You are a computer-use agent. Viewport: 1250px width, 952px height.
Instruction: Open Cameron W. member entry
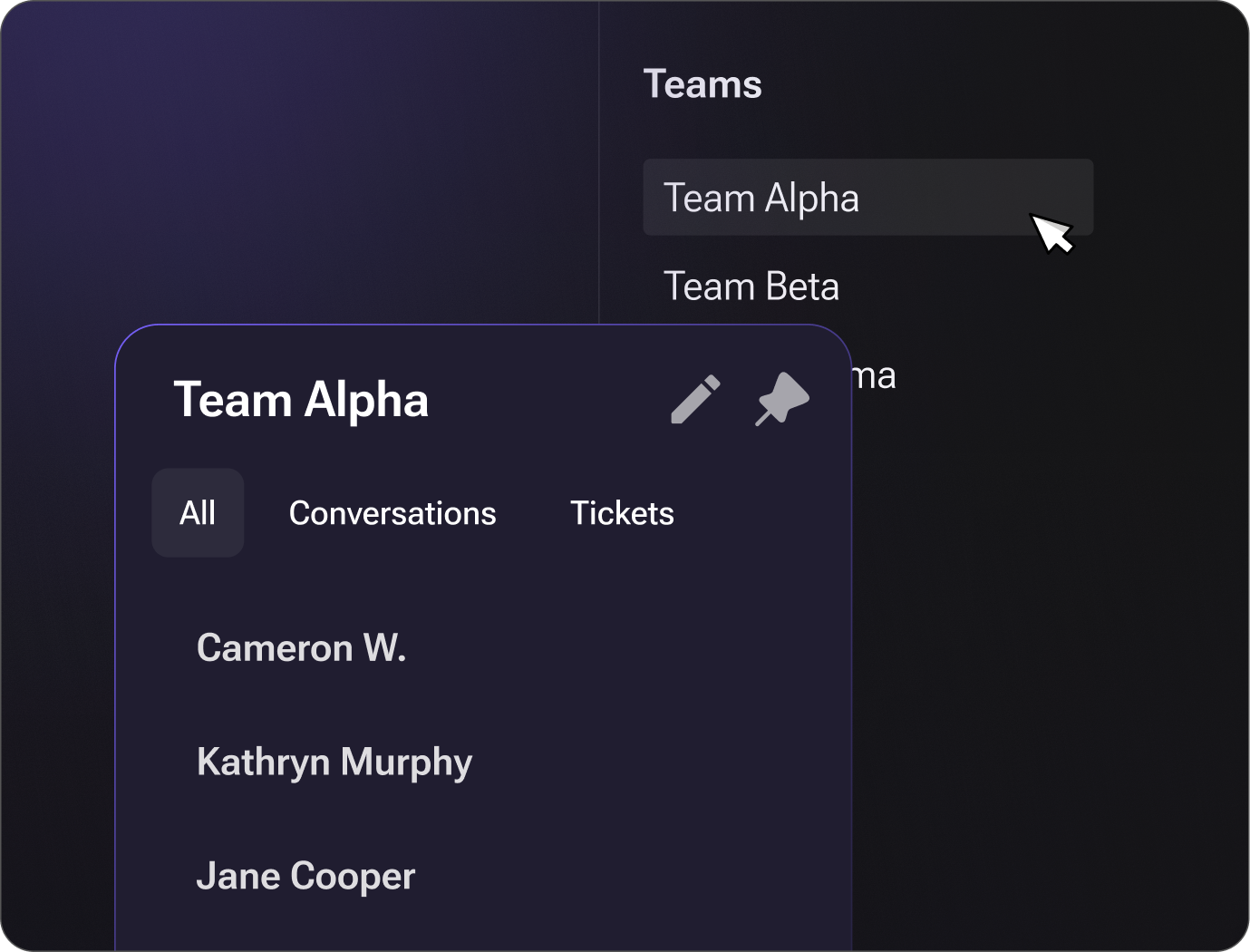pos(301,648)
